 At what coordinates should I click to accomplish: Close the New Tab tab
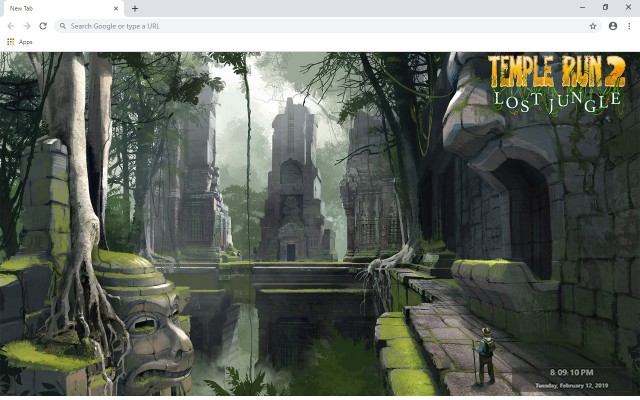116,8
